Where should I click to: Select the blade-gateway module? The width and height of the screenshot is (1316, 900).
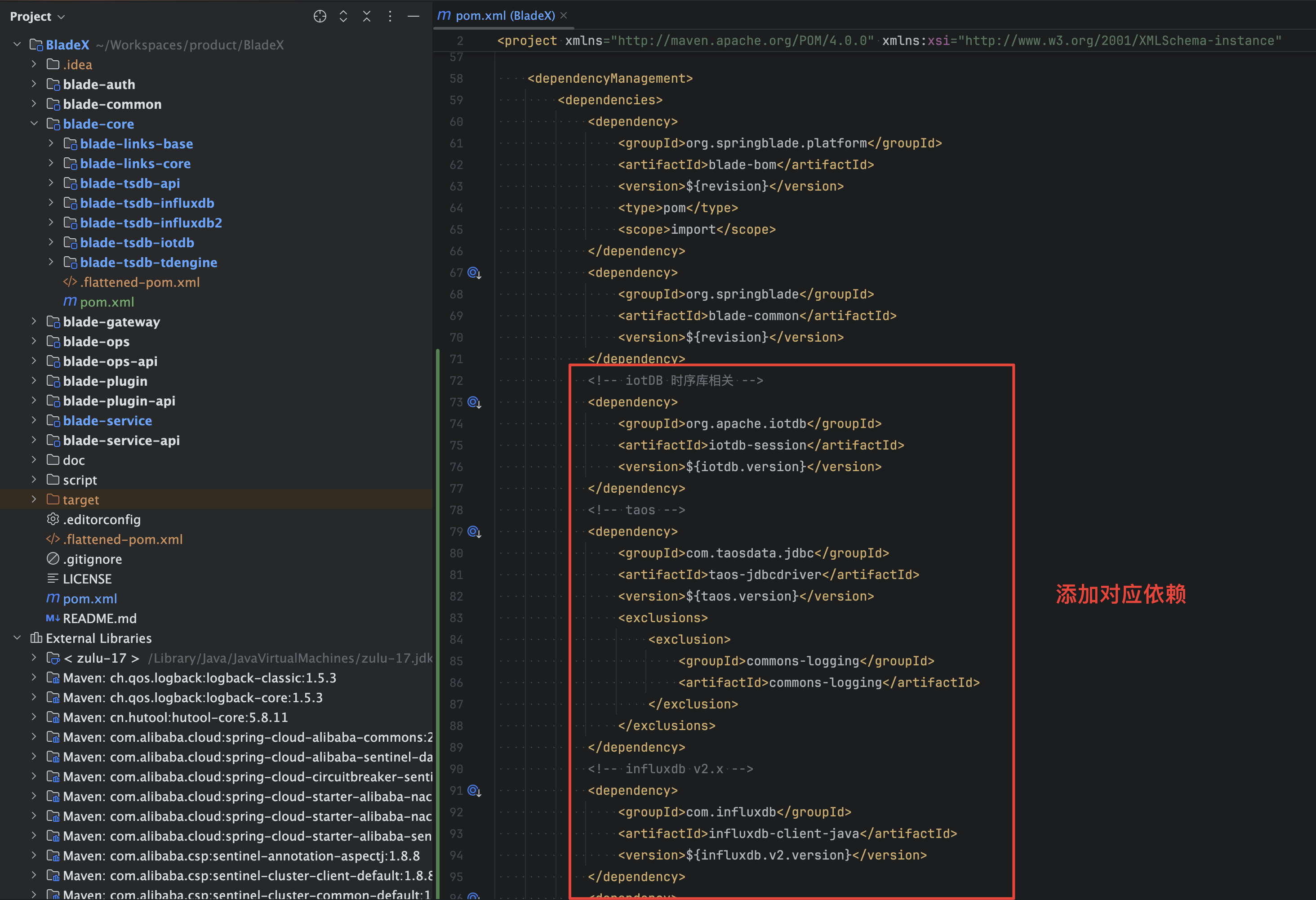pyautogui.click(x=111, y=322)
